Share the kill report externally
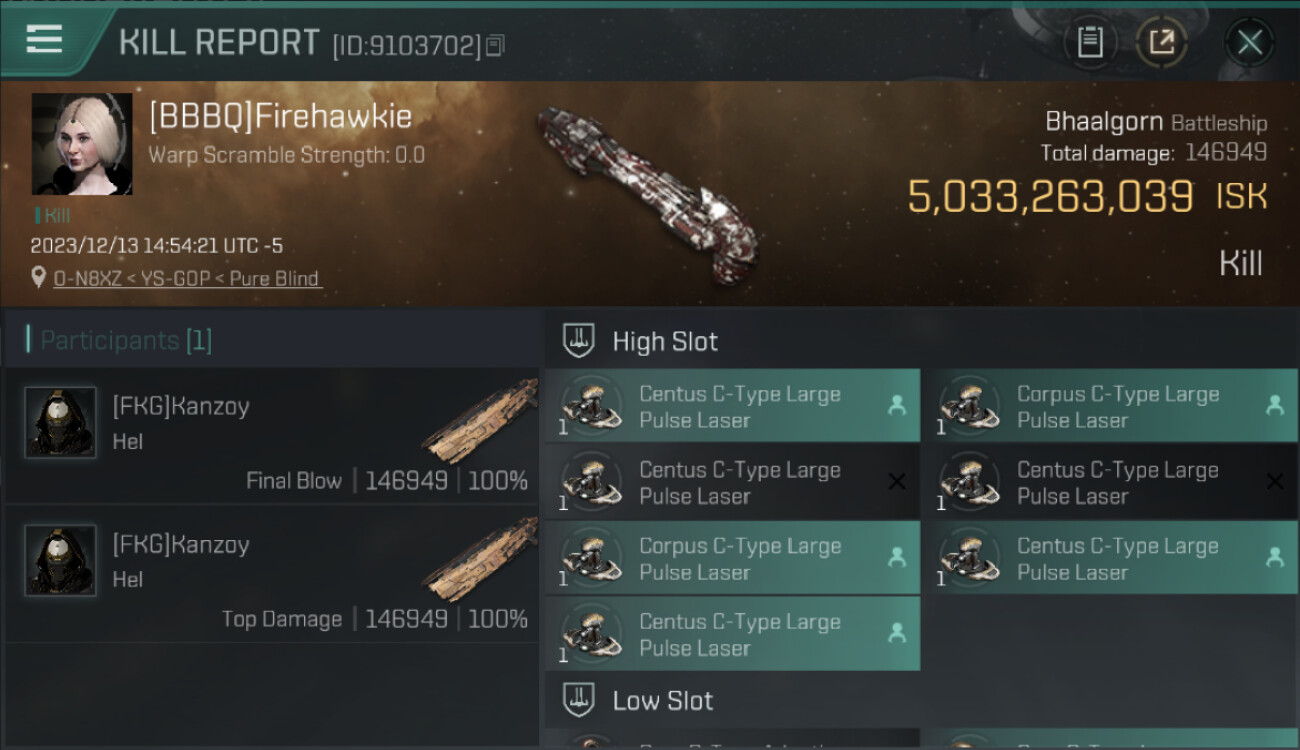 1161,42
